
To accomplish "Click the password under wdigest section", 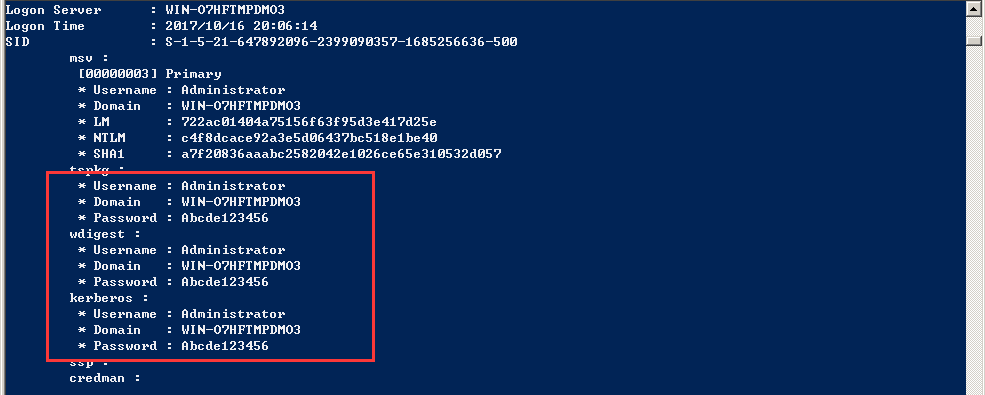I will tap(225, 282).
